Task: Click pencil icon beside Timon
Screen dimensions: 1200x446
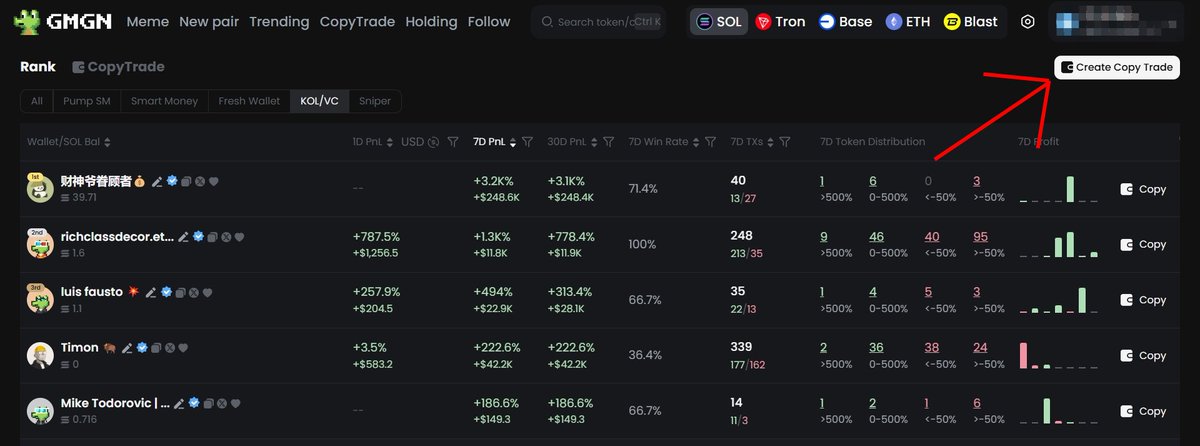Action: (x=127, y=347)
